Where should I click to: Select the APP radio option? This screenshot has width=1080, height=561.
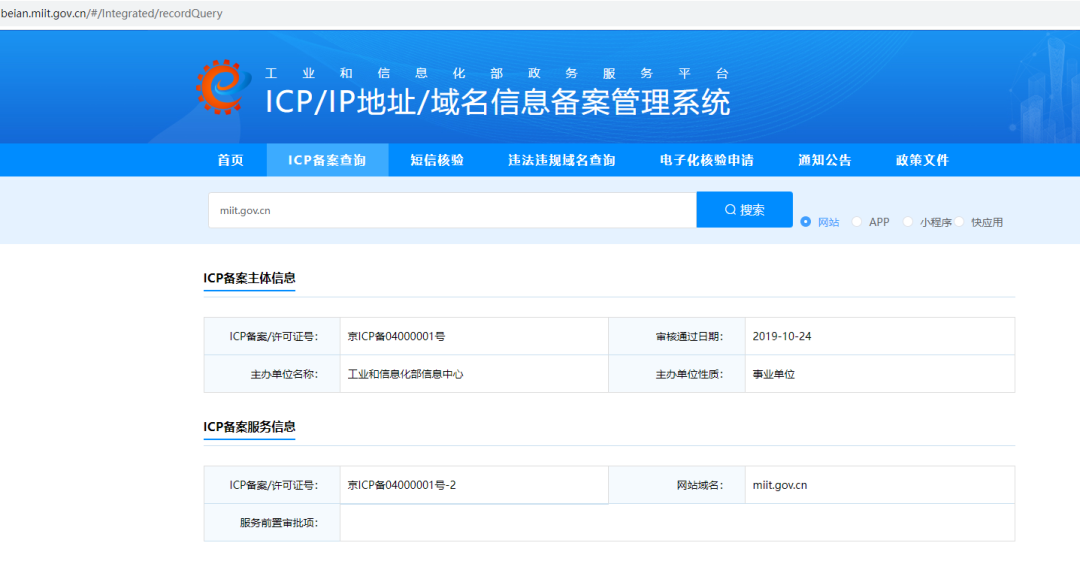(x=856, y=221)
